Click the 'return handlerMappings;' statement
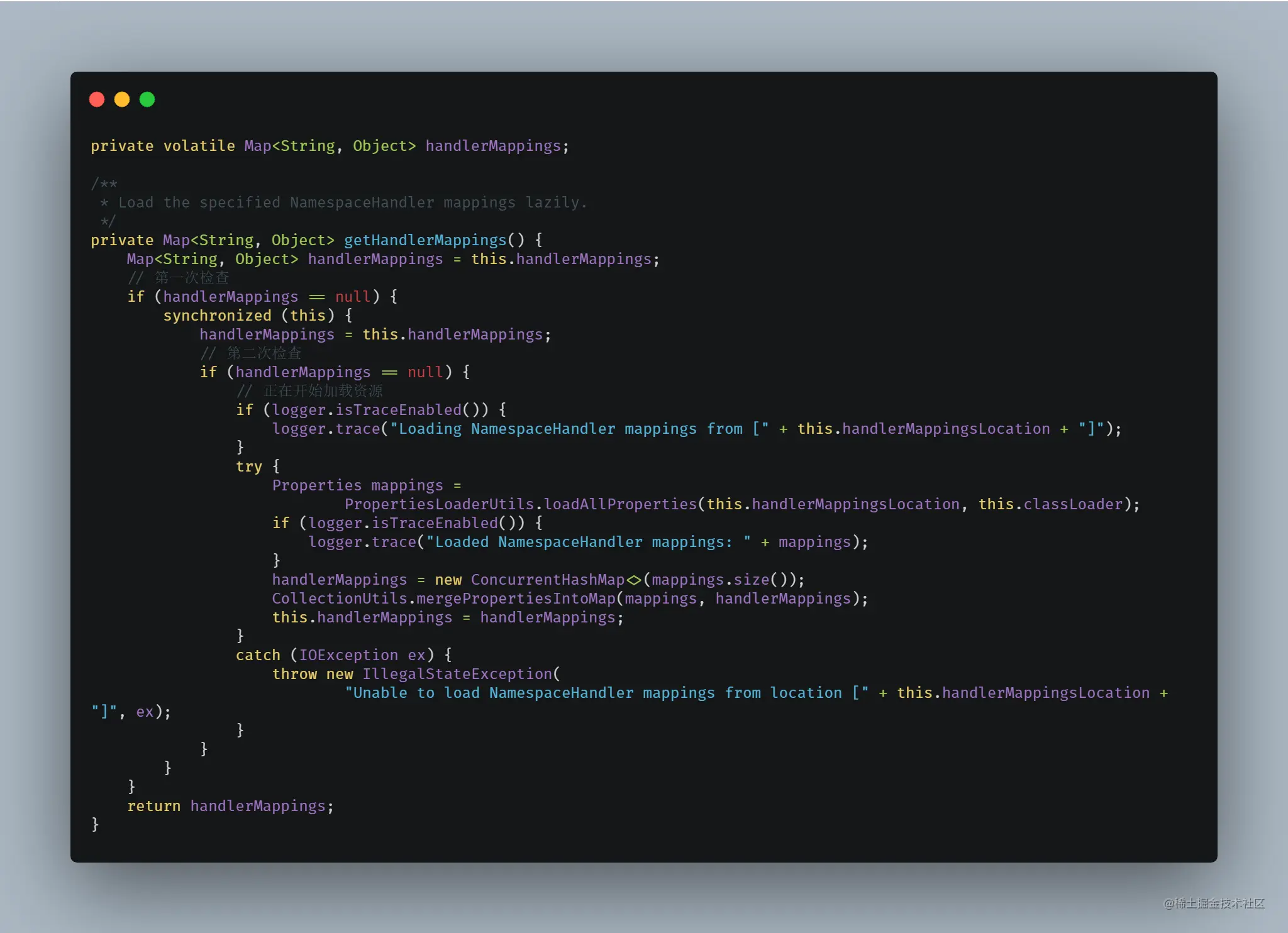Screen dimensions: 1288x933 [231, 806]
